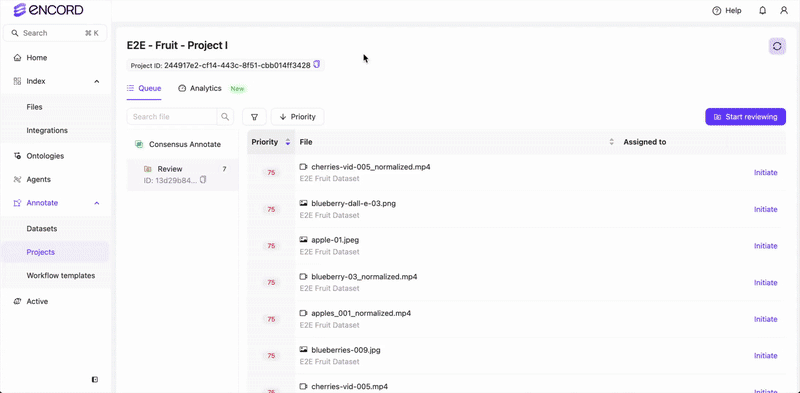Viewport: 800px width, 393px height.
Task: Click image icon of blueberry-dall-e-03.png
Action: click(304, 203)
